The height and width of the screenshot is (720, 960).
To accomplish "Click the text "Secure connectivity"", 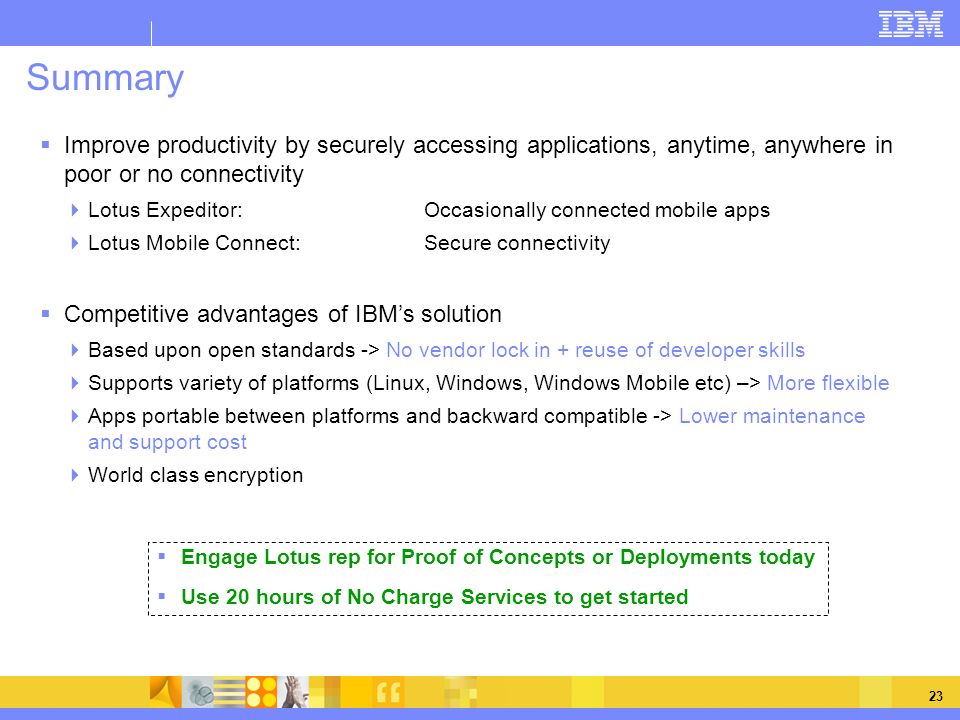I will [517, 243].
